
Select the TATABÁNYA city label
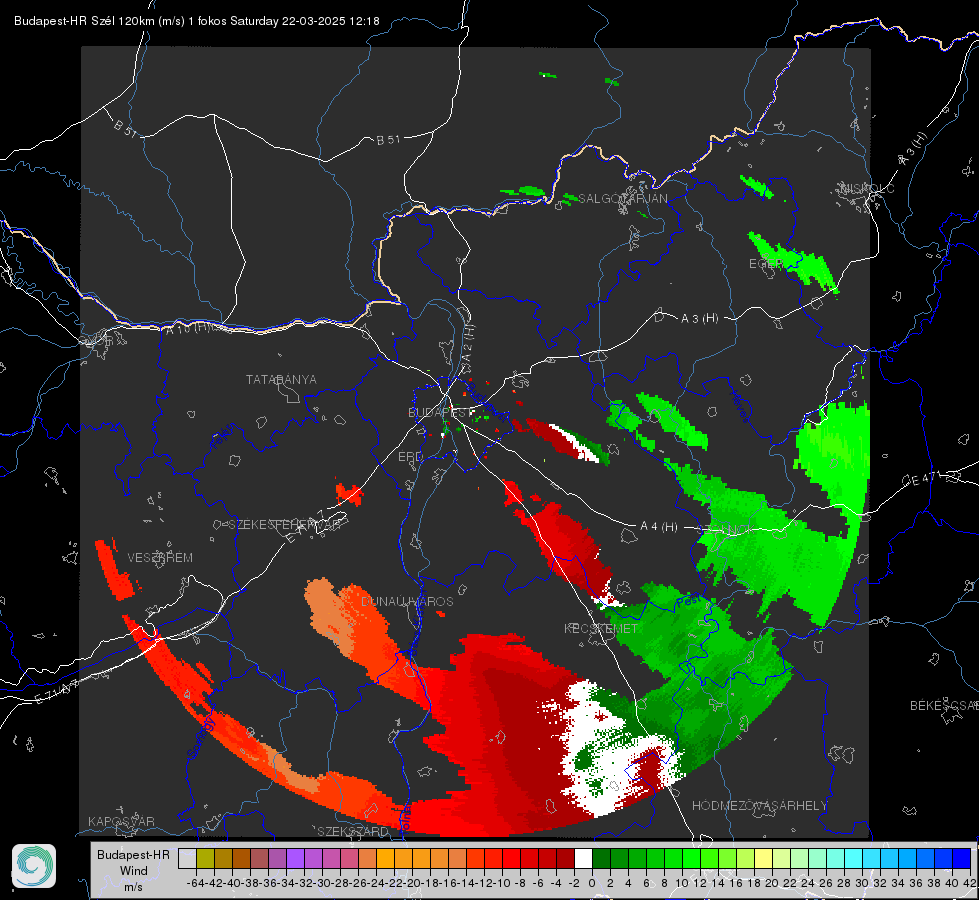[x=281, y=379]
